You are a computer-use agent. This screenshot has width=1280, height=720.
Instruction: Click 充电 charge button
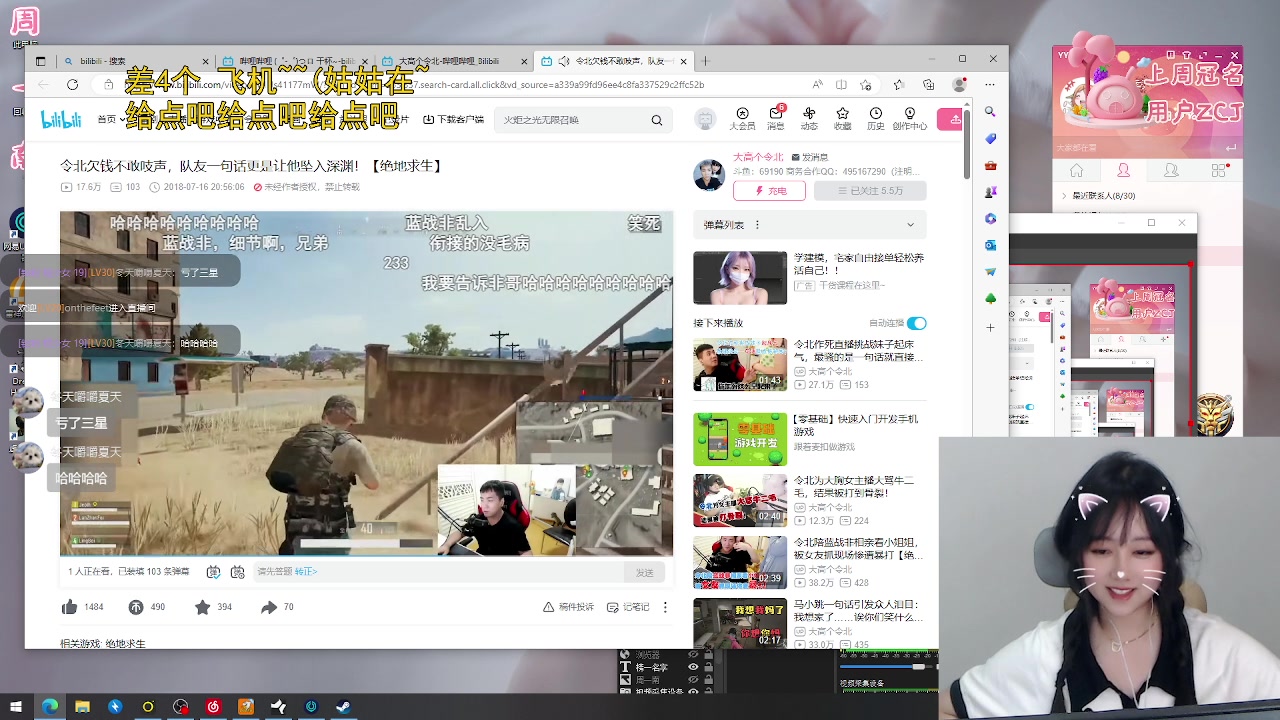tap(769, 191)
